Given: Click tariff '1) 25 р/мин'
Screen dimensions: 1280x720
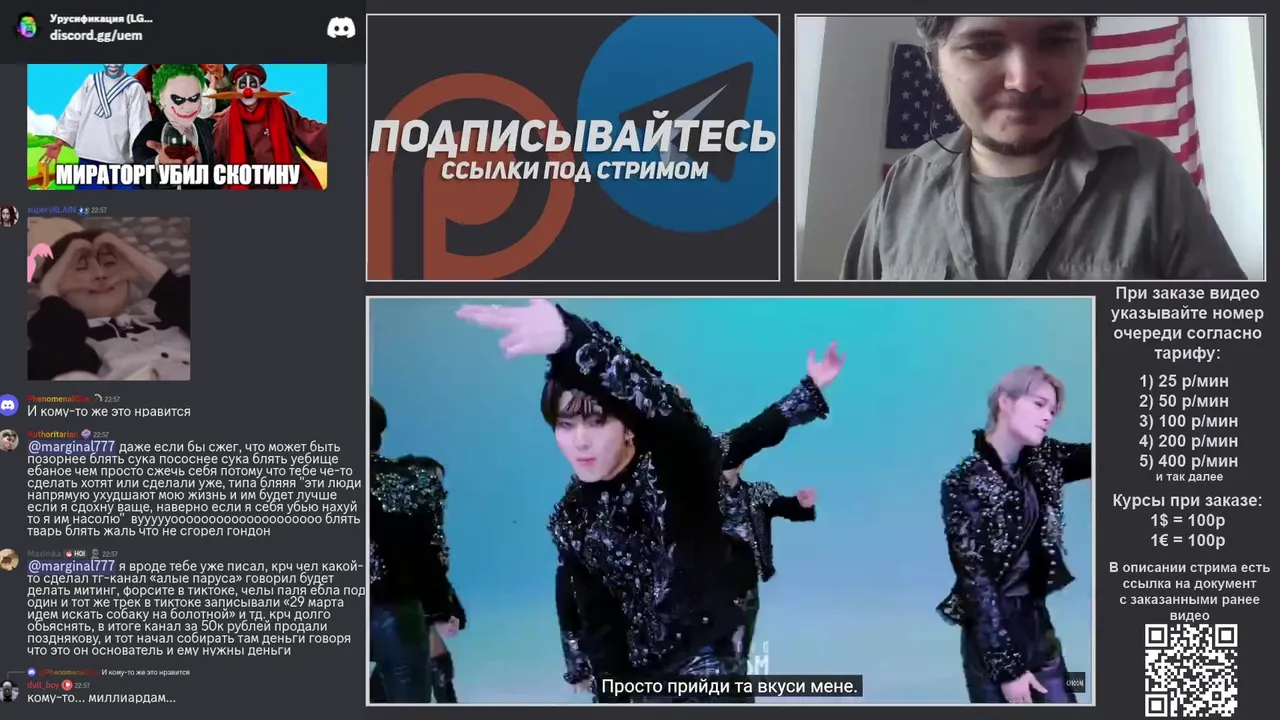Looking at the screenshot, I should (x=1184, y=381).
